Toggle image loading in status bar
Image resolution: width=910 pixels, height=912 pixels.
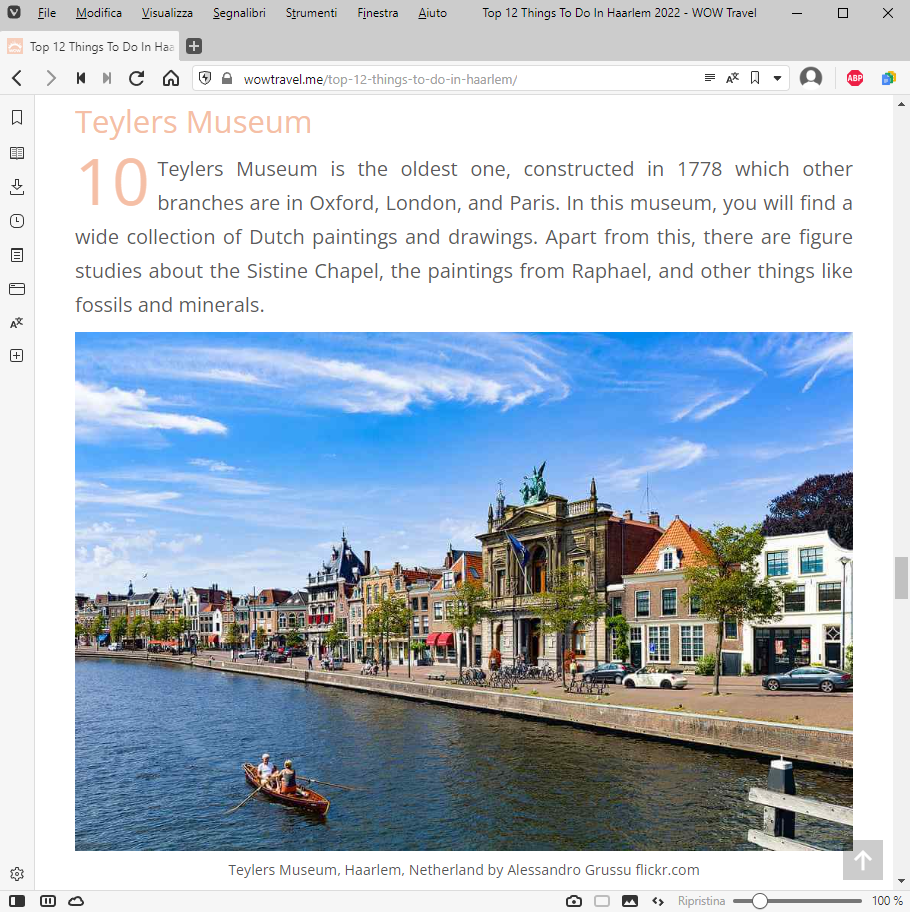pos(630,901)
